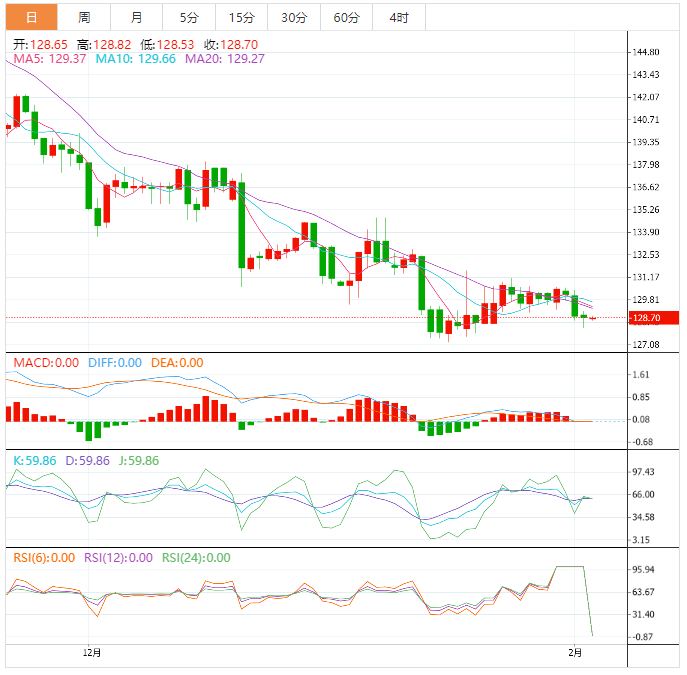This screenshot has width=687, height=675.
Task: Click the RSI(24):0.00 label
Action: (196, 558)
